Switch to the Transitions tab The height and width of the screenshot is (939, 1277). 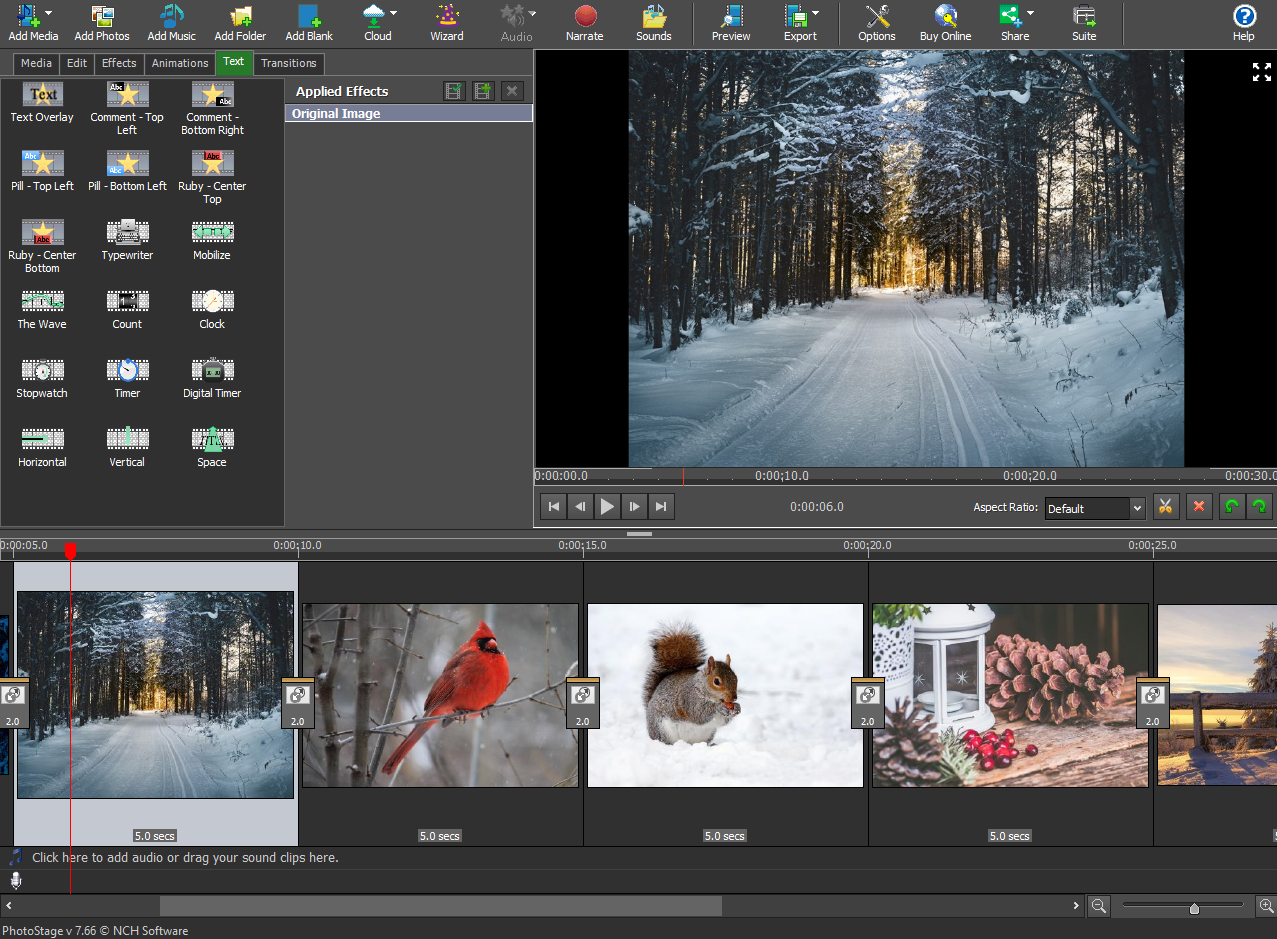pos(288,63)
